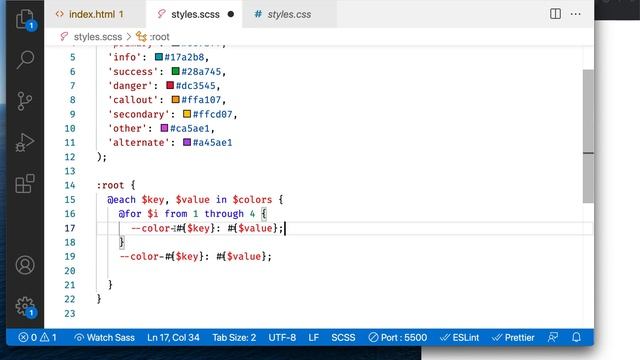640x360 pixels.
Task: Click :root in the breadcrumb
Action: 159,37
